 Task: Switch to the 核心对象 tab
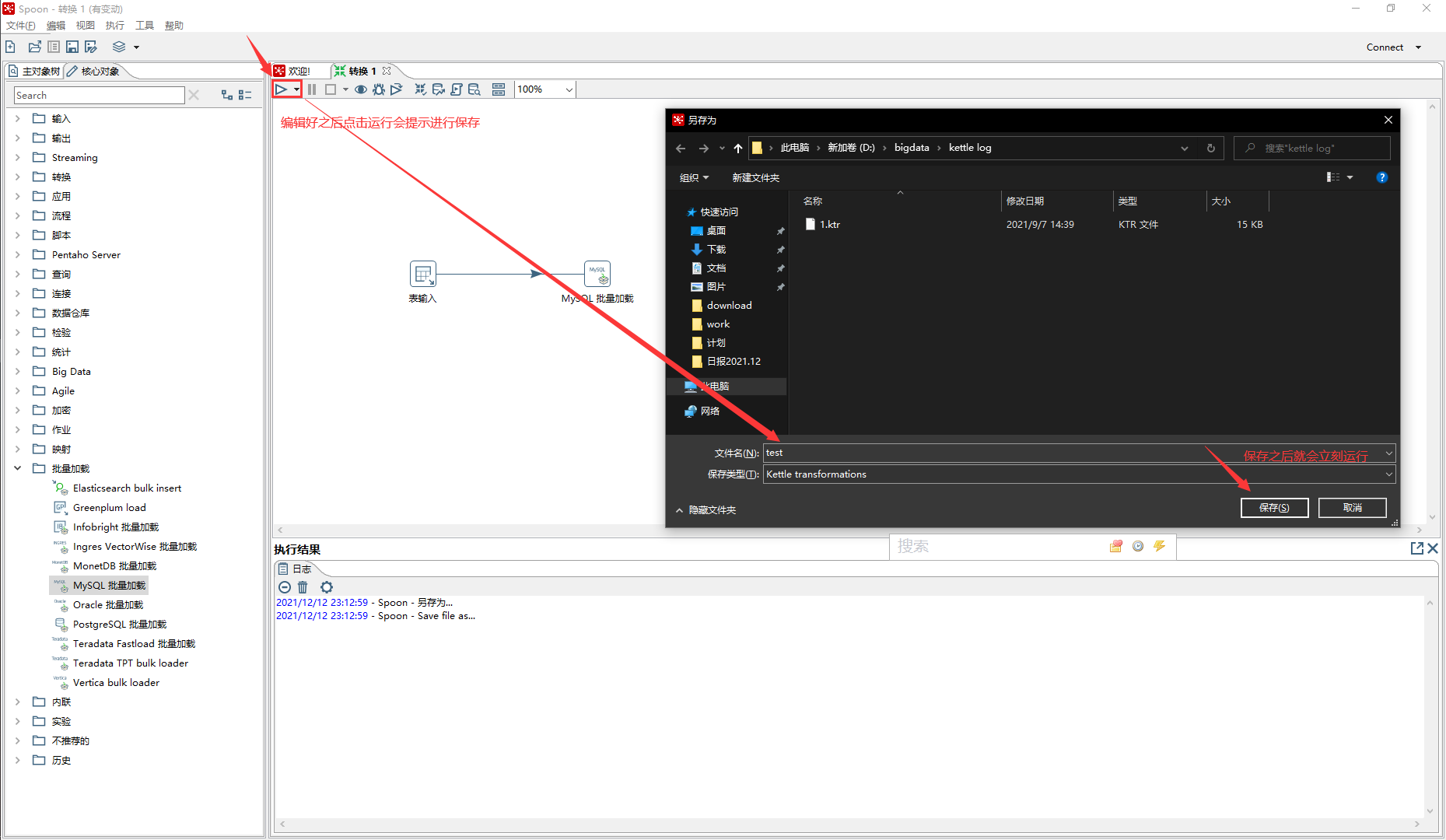(94, 71)
